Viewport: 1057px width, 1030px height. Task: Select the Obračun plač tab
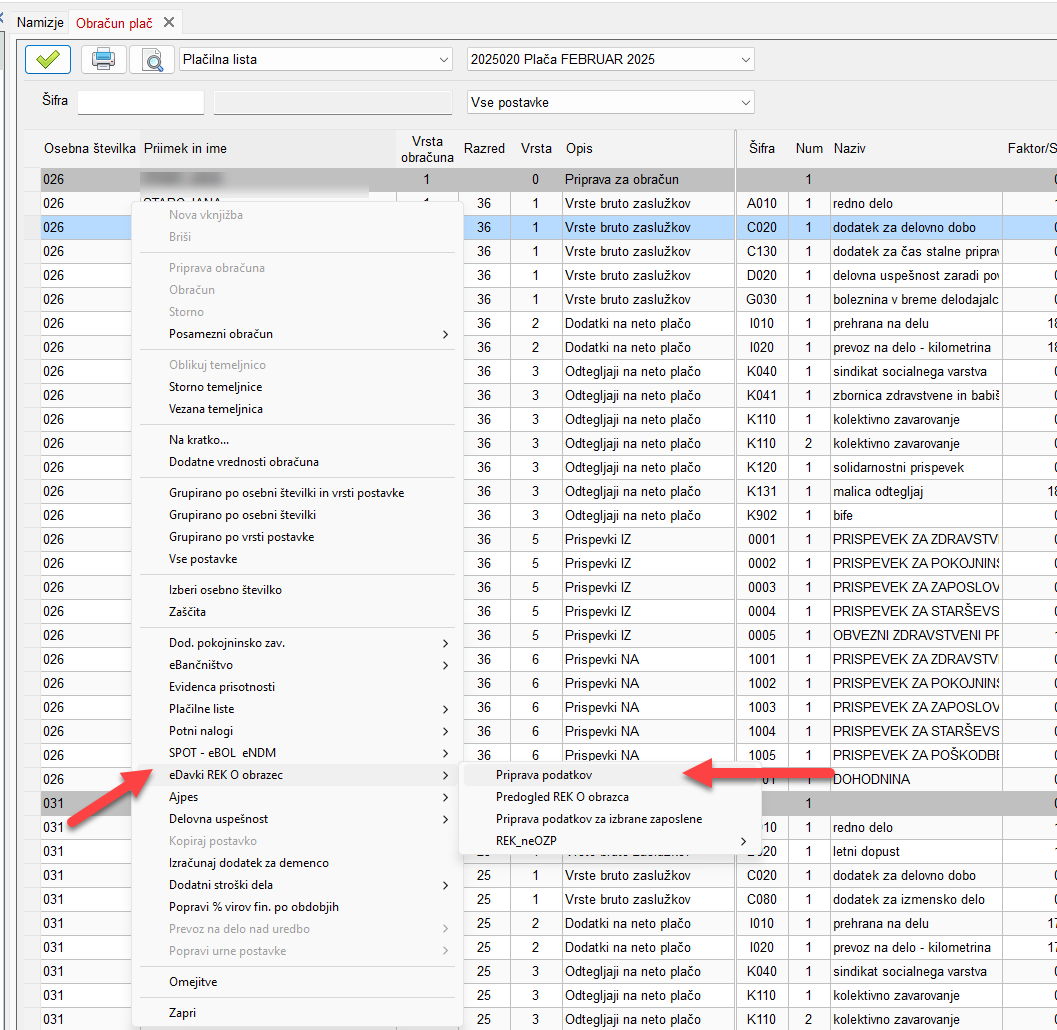coord(114,23)
